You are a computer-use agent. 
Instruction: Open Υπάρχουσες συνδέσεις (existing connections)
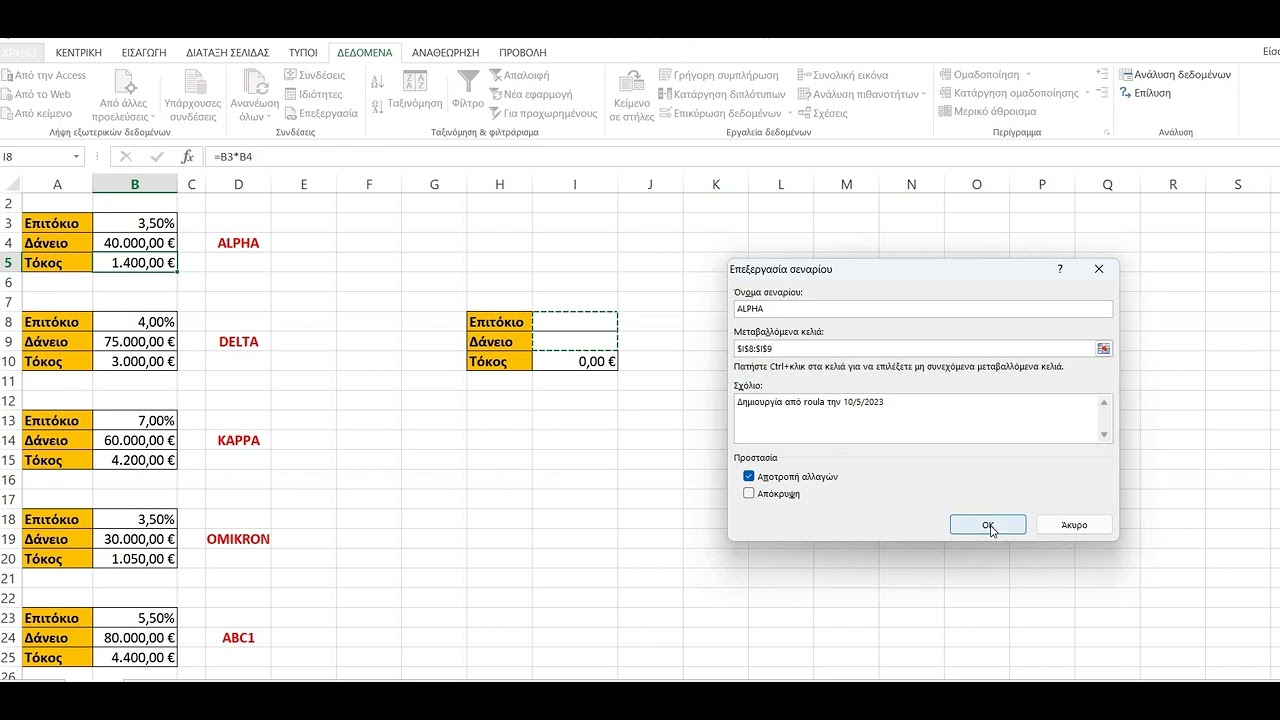pos(192,96)
